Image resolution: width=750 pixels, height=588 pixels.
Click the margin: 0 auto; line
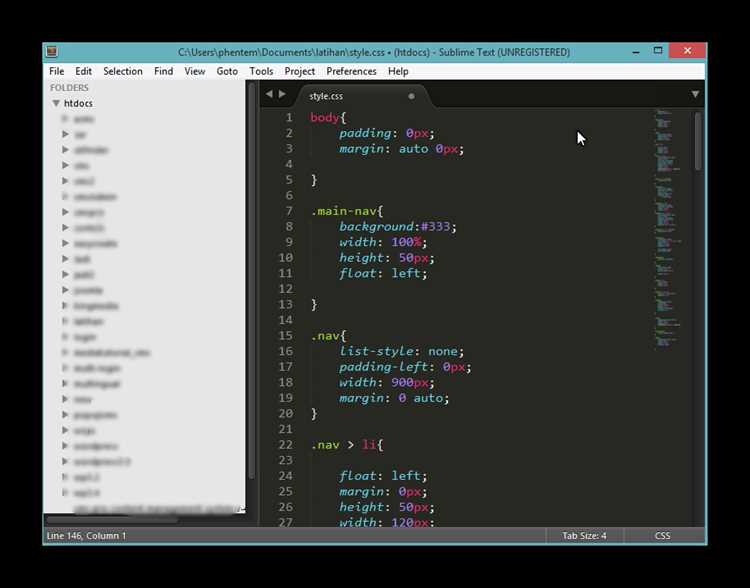point(394,398)
